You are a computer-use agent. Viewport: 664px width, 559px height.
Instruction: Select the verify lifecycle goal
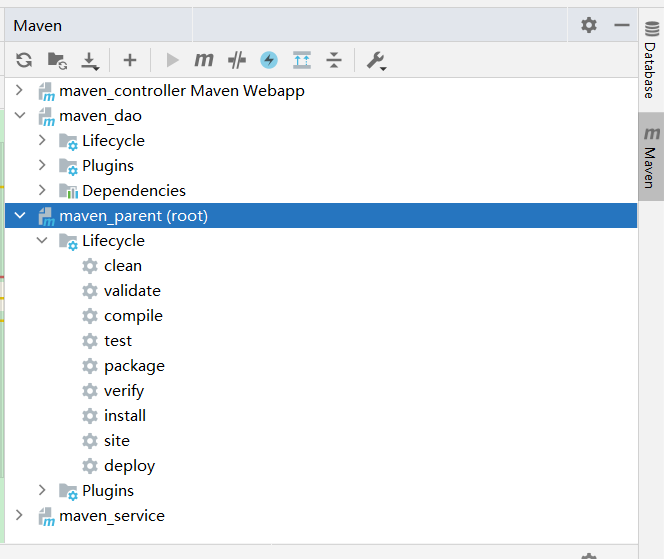point(124,391)
